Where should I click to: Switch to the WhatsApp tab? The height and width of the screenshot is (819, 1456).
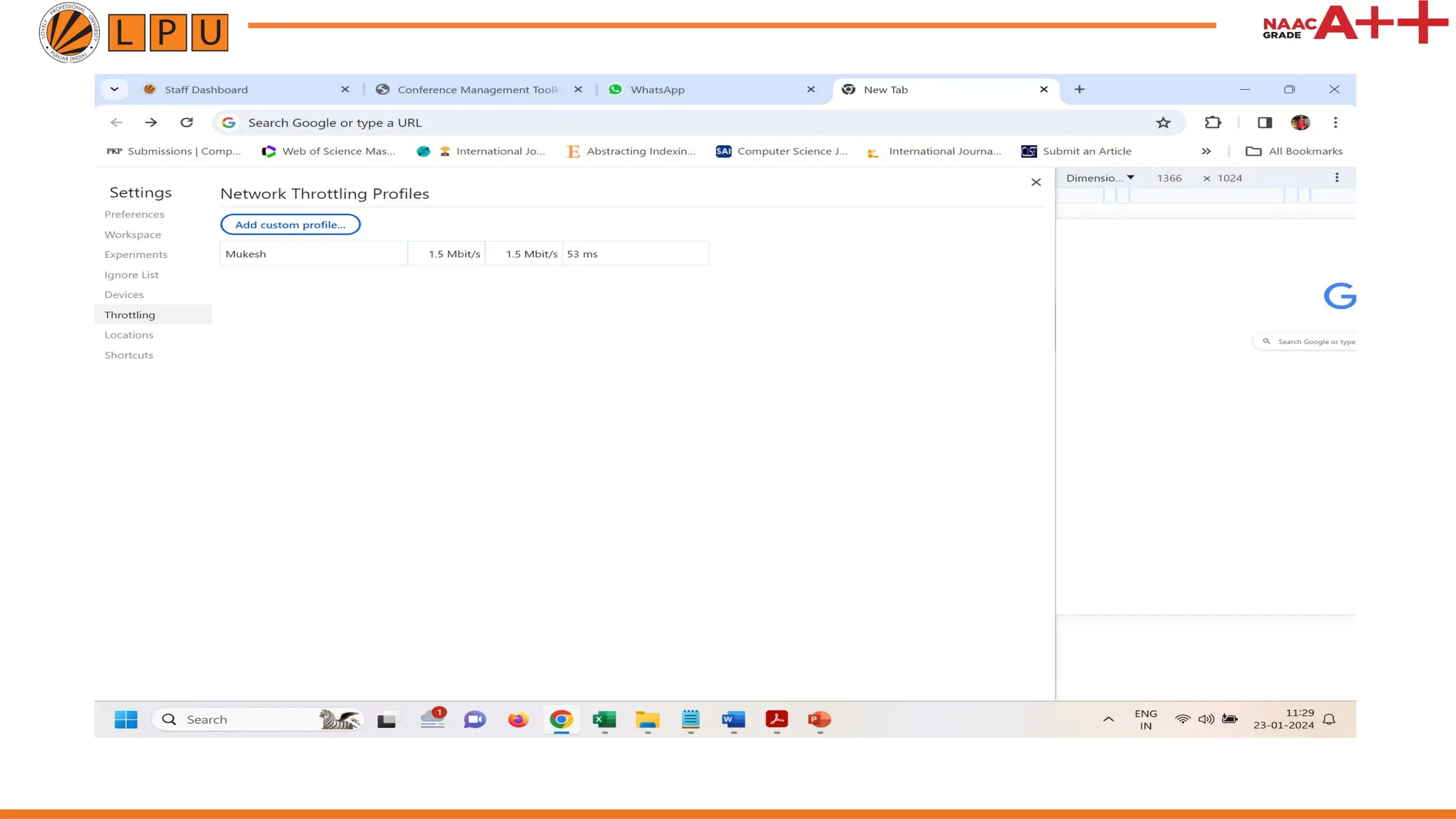pos(658,90)
